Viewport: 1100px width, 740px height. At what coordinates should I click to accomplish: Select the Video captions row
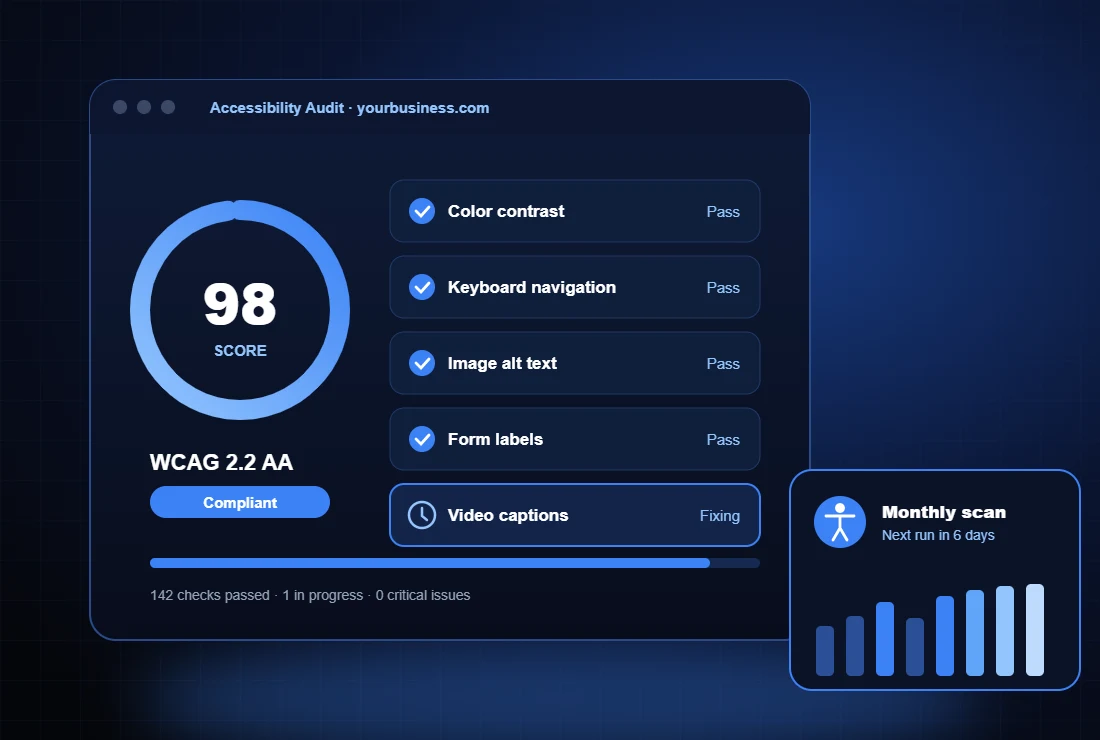click(x=575, y=515)
